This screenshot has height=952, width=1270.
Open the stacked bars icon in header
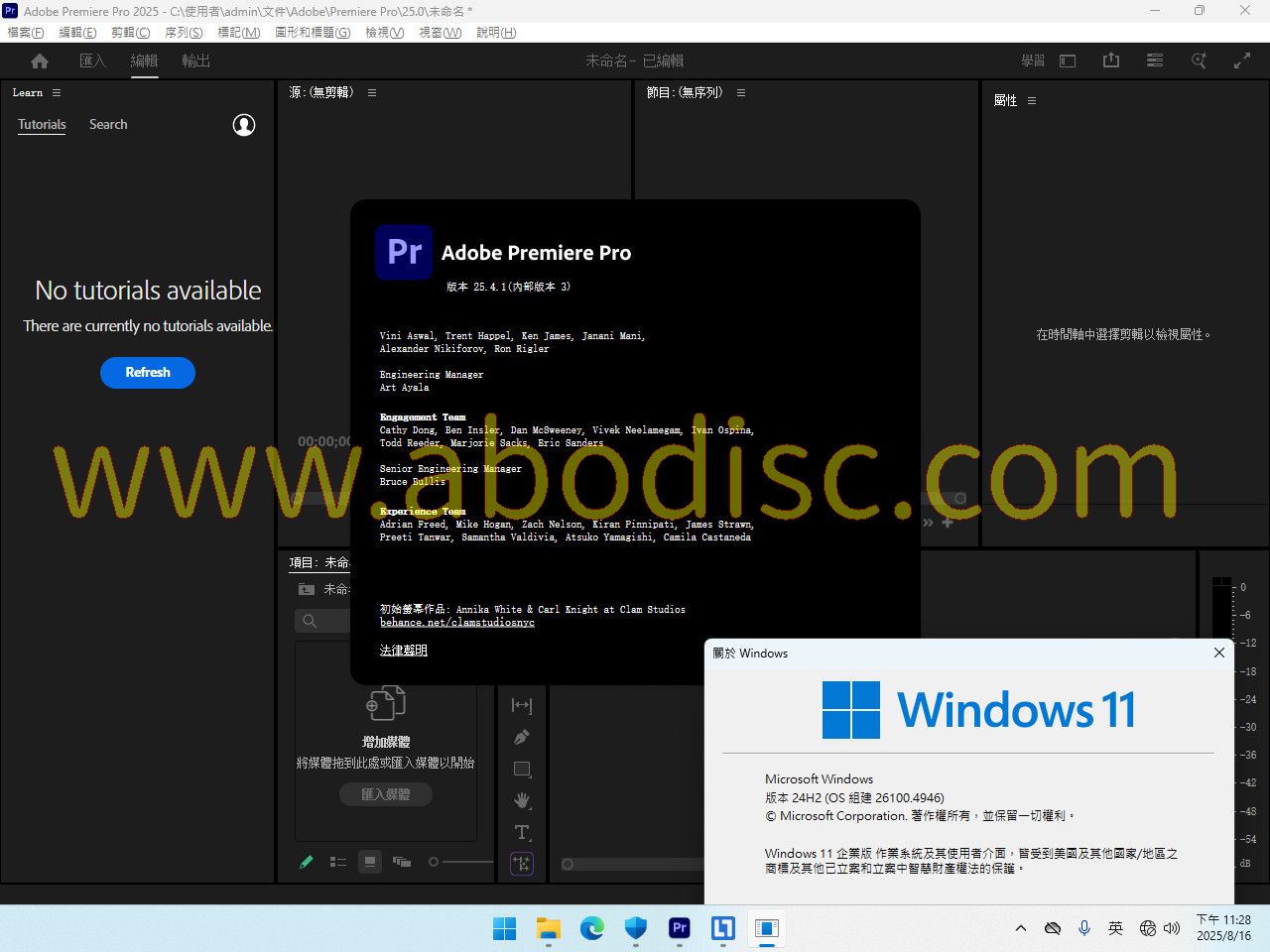coord(1155,60)
